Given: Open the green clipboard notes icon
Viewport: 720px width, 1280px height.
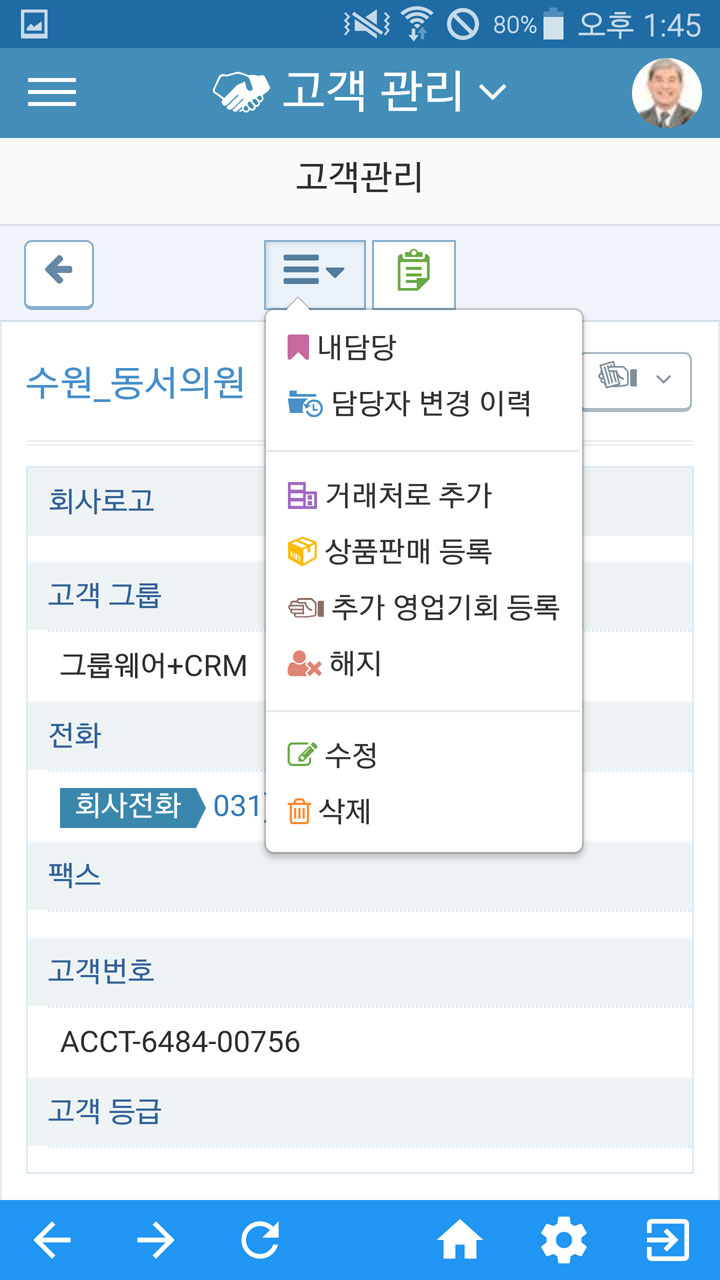Looking at the screenshot, I should pos(414,274).
